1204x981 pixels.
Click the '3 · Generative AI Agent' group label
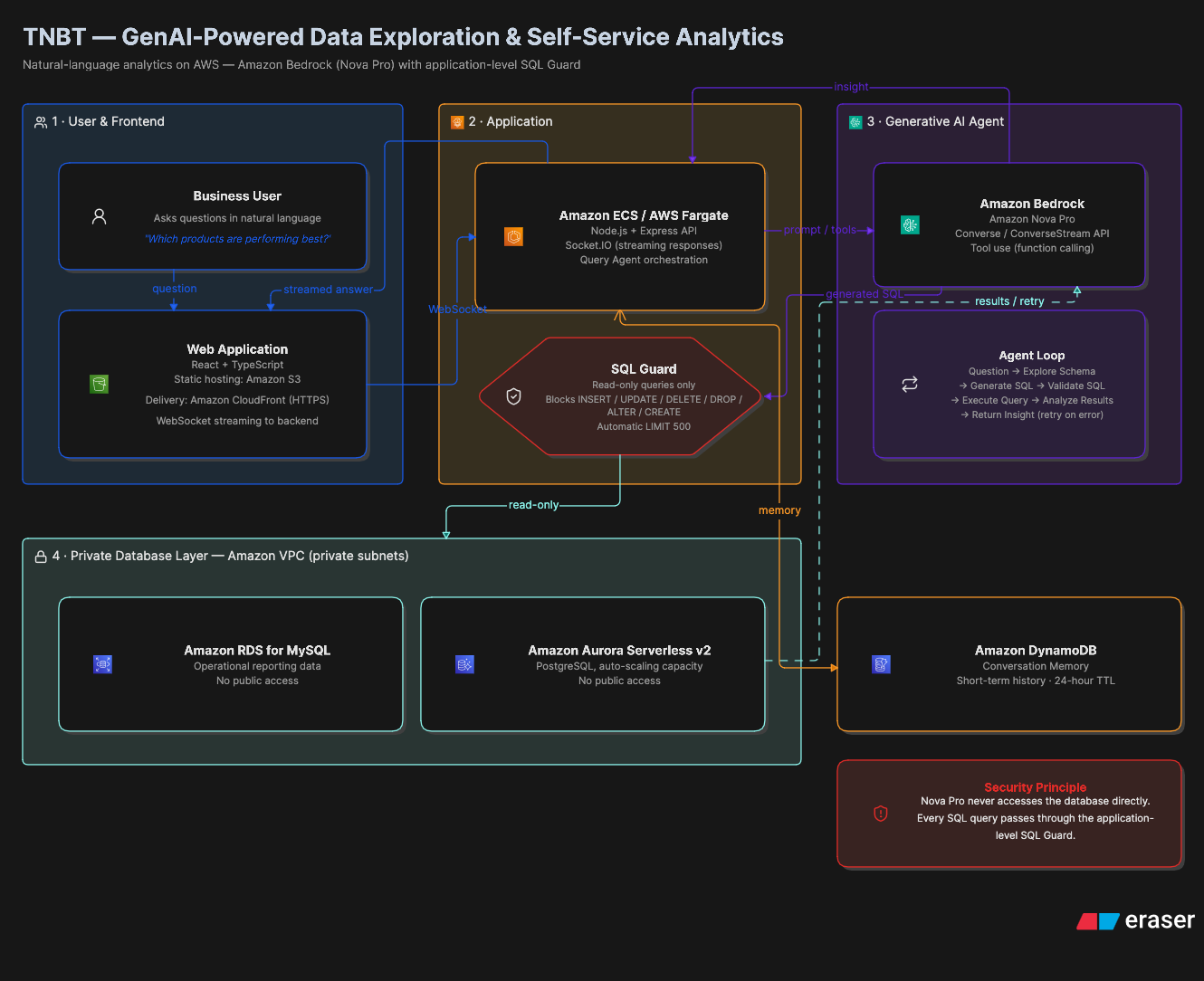coord(935,122)
